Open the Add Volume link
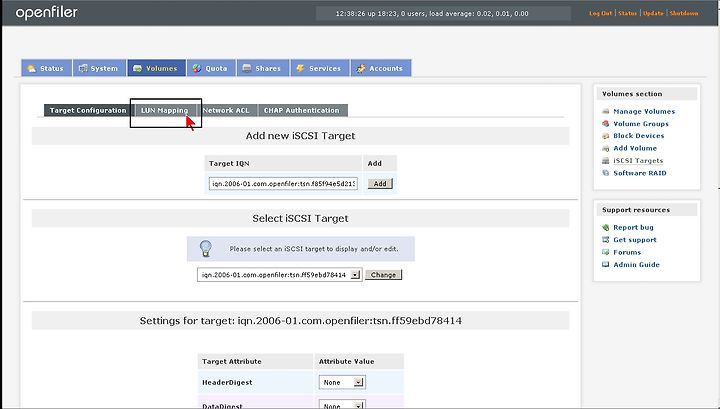 click(x=635, y=148)
